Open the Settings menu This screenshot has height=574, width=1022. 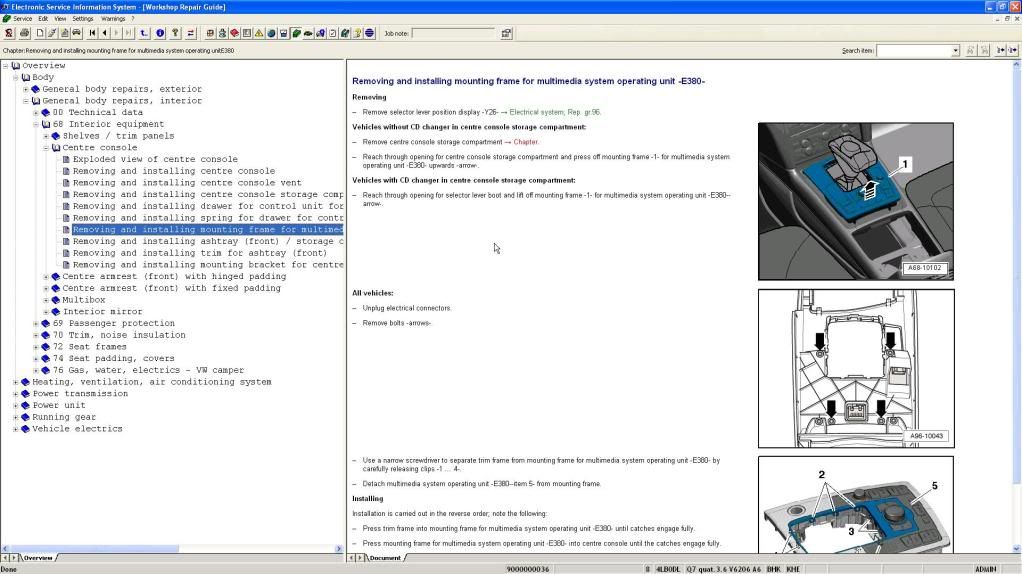pos(83,18)
